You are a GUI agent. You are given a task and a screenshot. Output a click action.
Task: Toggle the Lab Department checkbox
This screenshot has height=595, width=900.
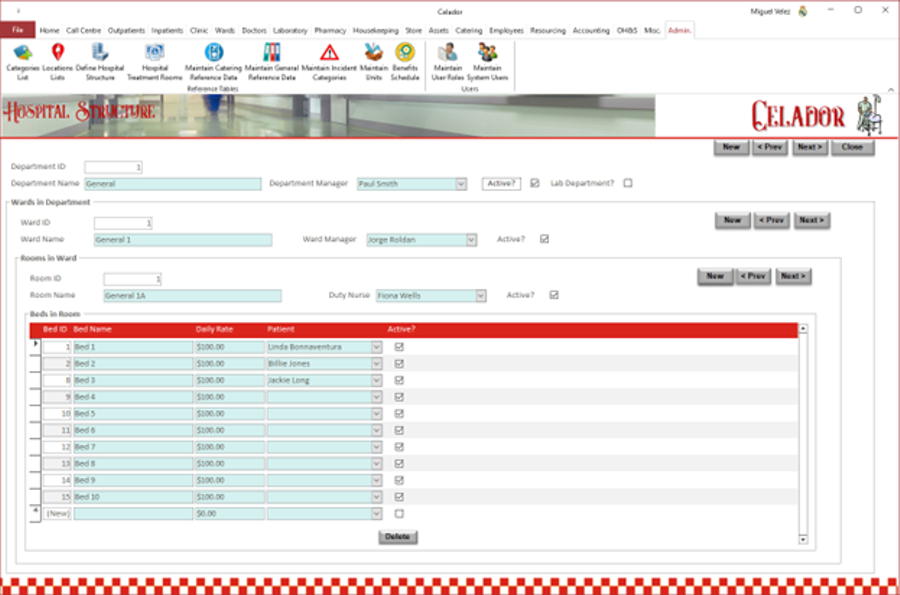pyautogui.click(x=628, y=184)
